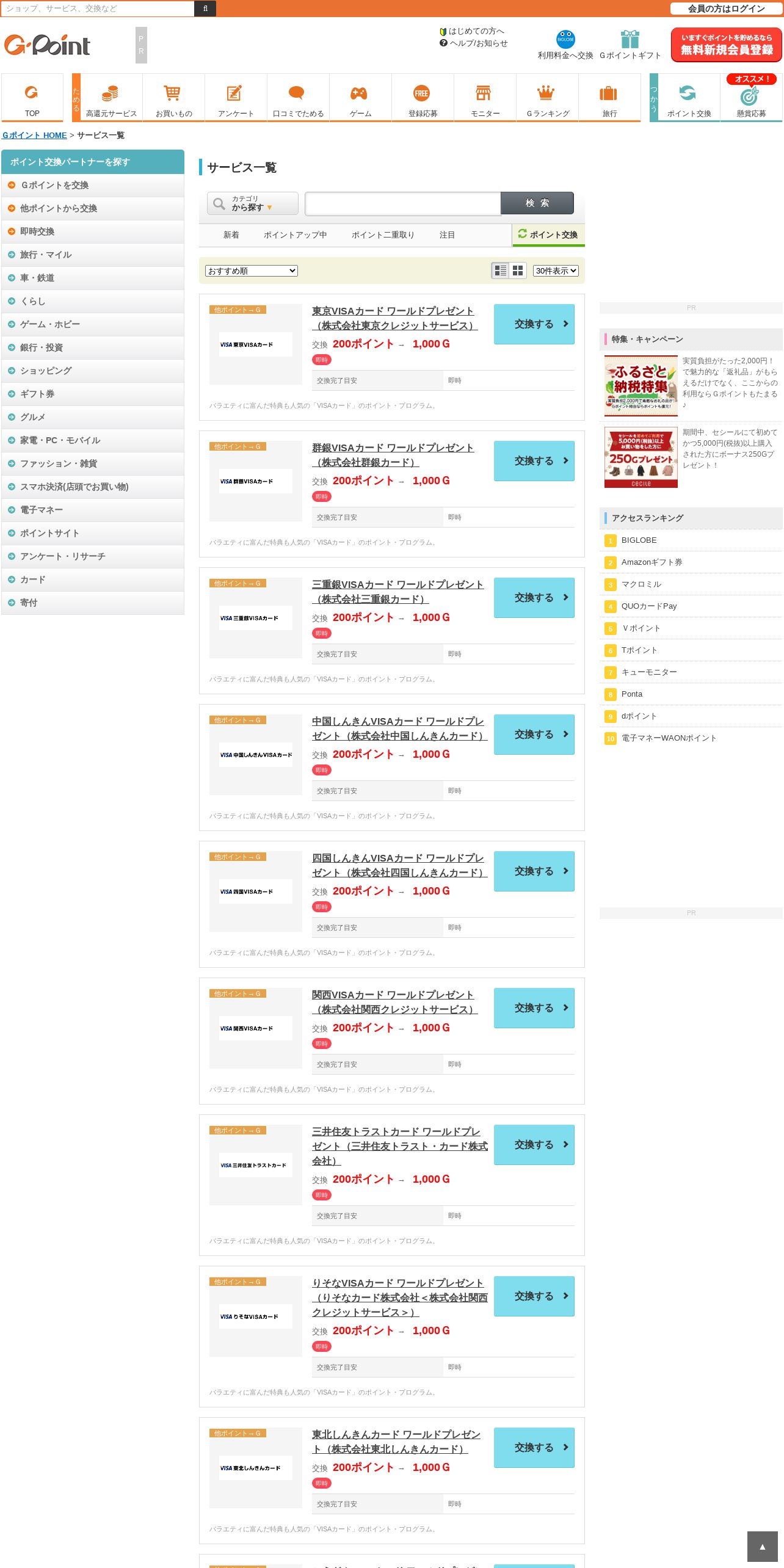Click 東京VISAカード logo thumbnail
Screen dimensions: 784x1568
tap(256, 344)
